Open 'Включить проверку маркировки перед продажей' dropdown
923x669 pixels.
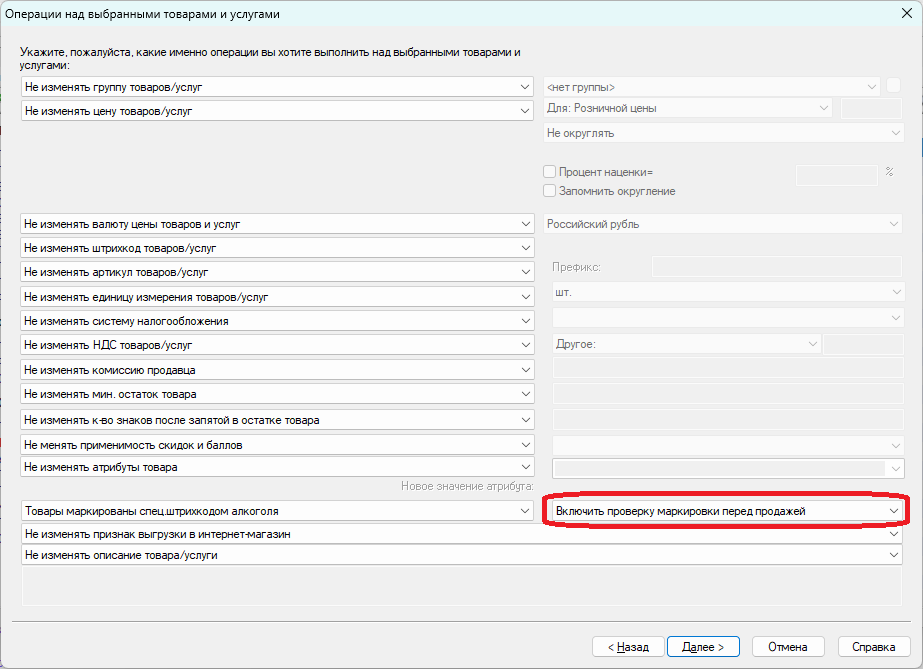coord(726,511)
